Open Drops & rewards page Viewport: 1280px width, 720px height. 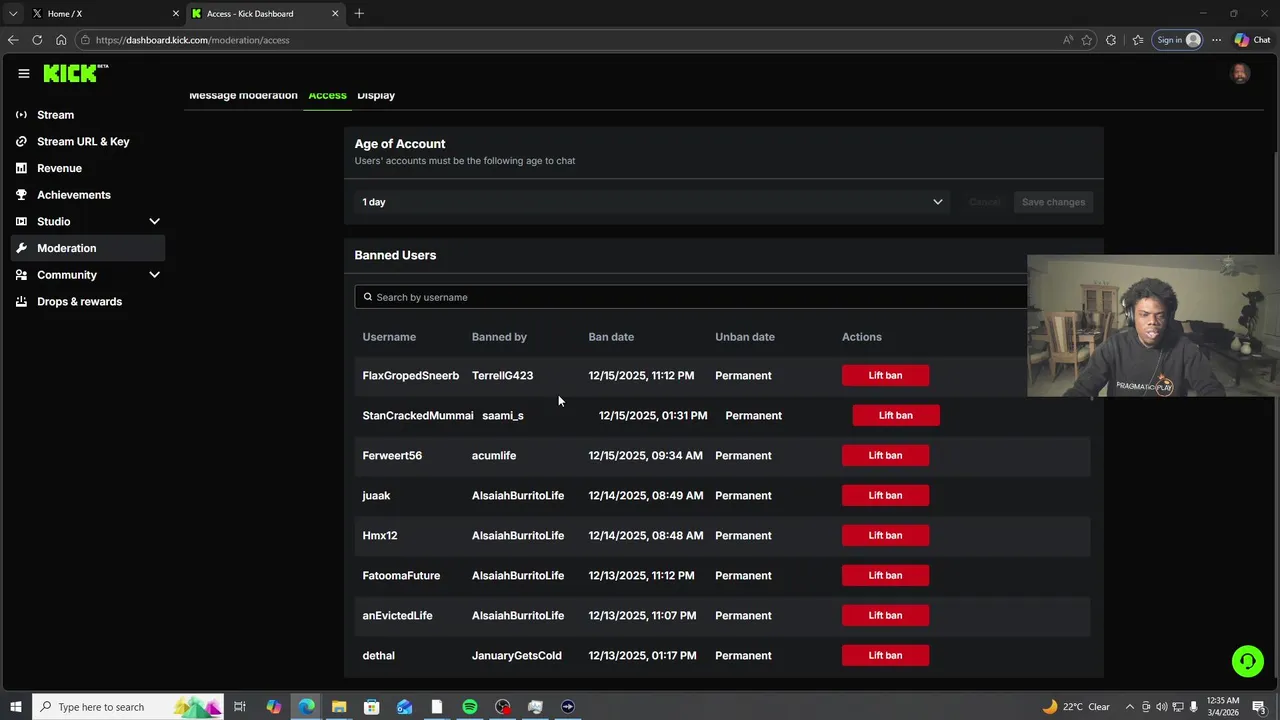[88, 301]
